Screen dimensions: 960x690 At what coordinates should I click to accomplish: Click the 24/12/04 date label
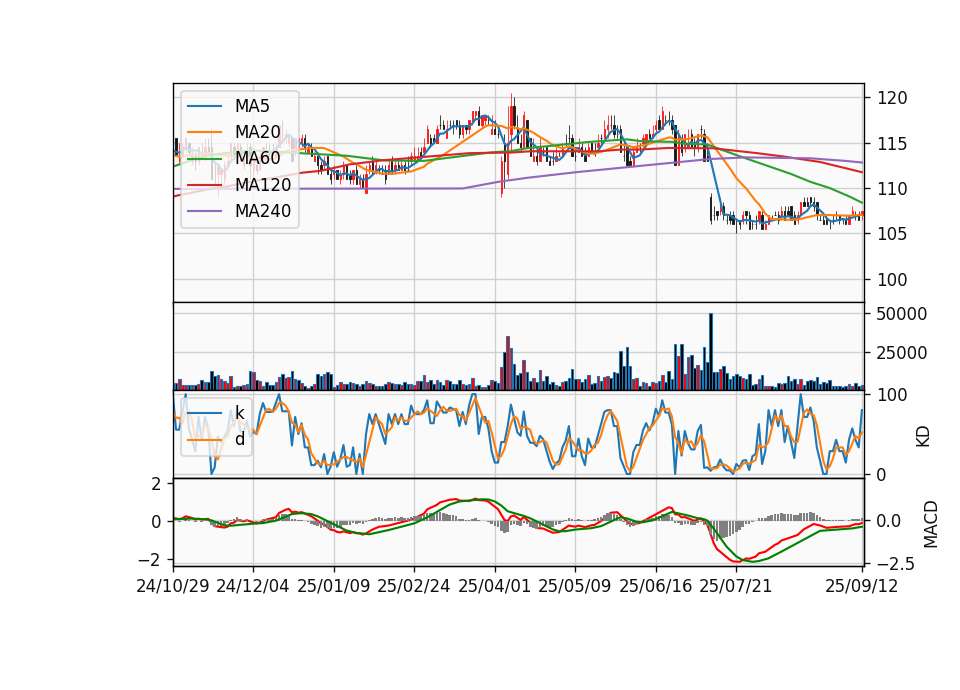(253, 587)
